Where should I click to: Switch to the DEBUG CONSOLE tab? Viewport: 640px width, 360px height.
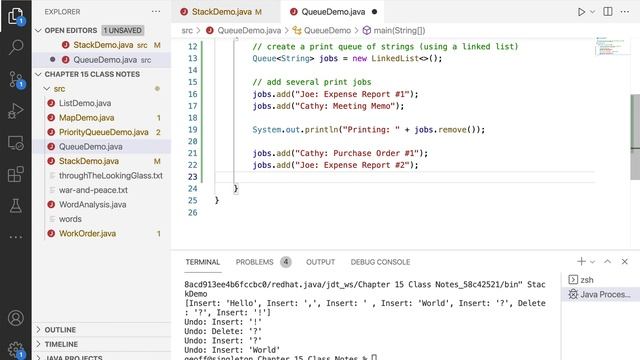pyautogui.click(x=380, y=262)
